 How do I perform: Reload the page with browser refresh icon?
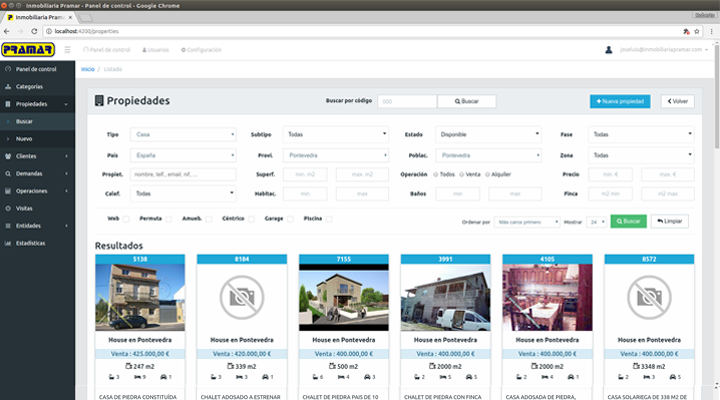coord(34,31)
